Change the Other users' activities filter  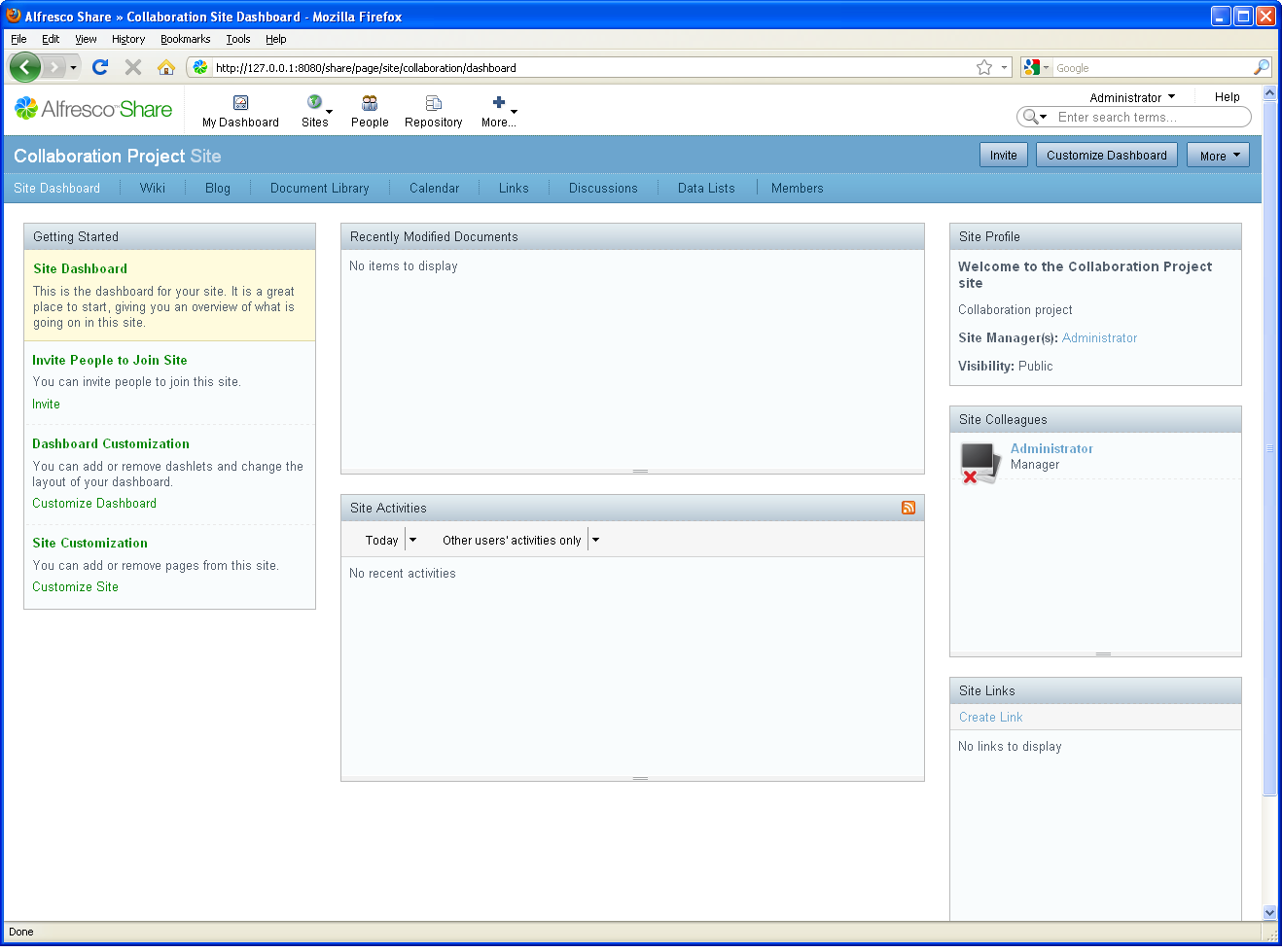pos(520,540)
